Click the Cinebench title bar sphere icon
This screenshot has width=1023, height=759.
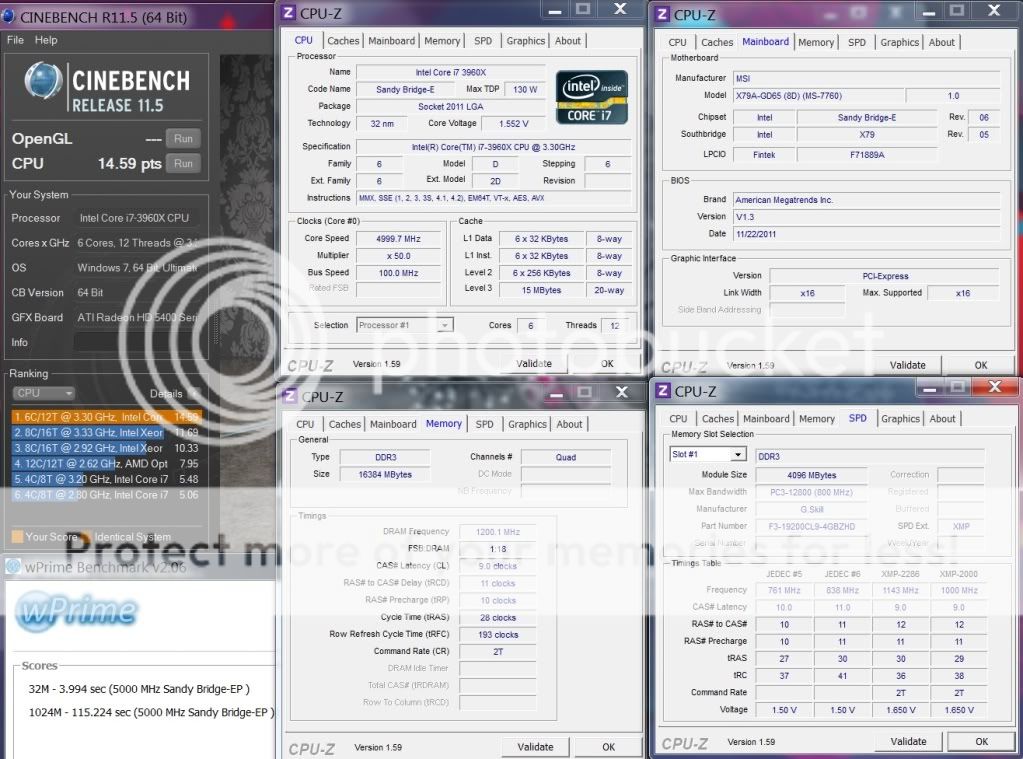click(x=9, y=16)
